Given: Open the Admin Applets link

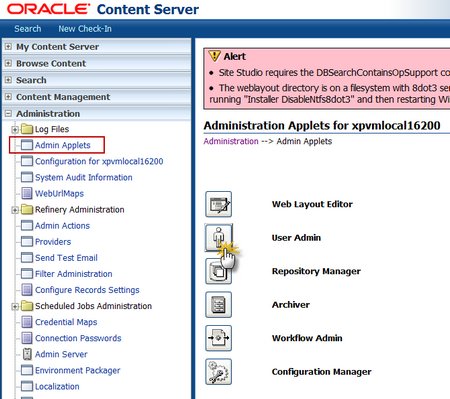Looking at the screenshot, I should pyautogui.click(x=63, y=145).
